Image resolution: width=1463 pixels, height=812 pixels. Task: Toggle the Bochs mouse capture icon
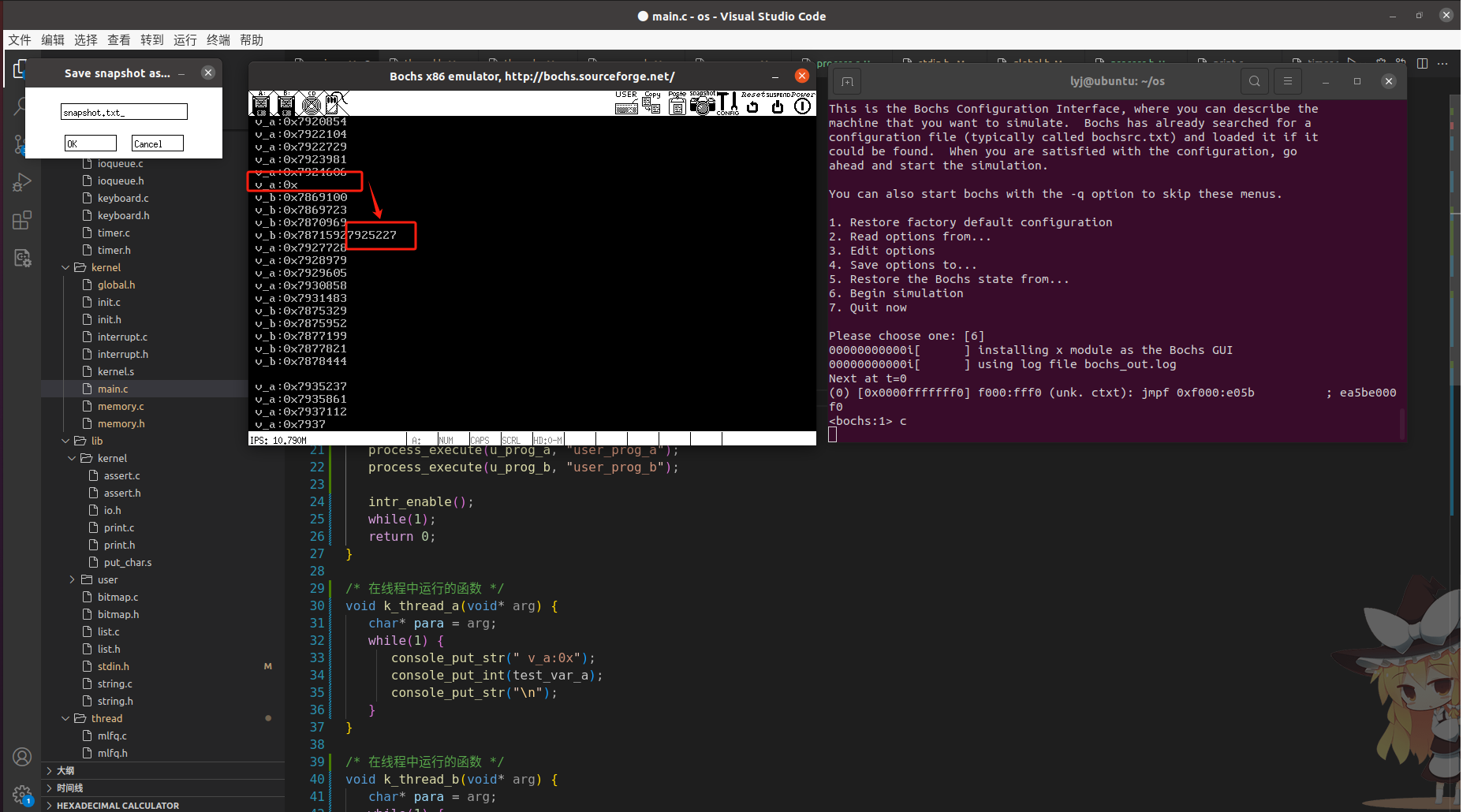[x=337, y=103]
